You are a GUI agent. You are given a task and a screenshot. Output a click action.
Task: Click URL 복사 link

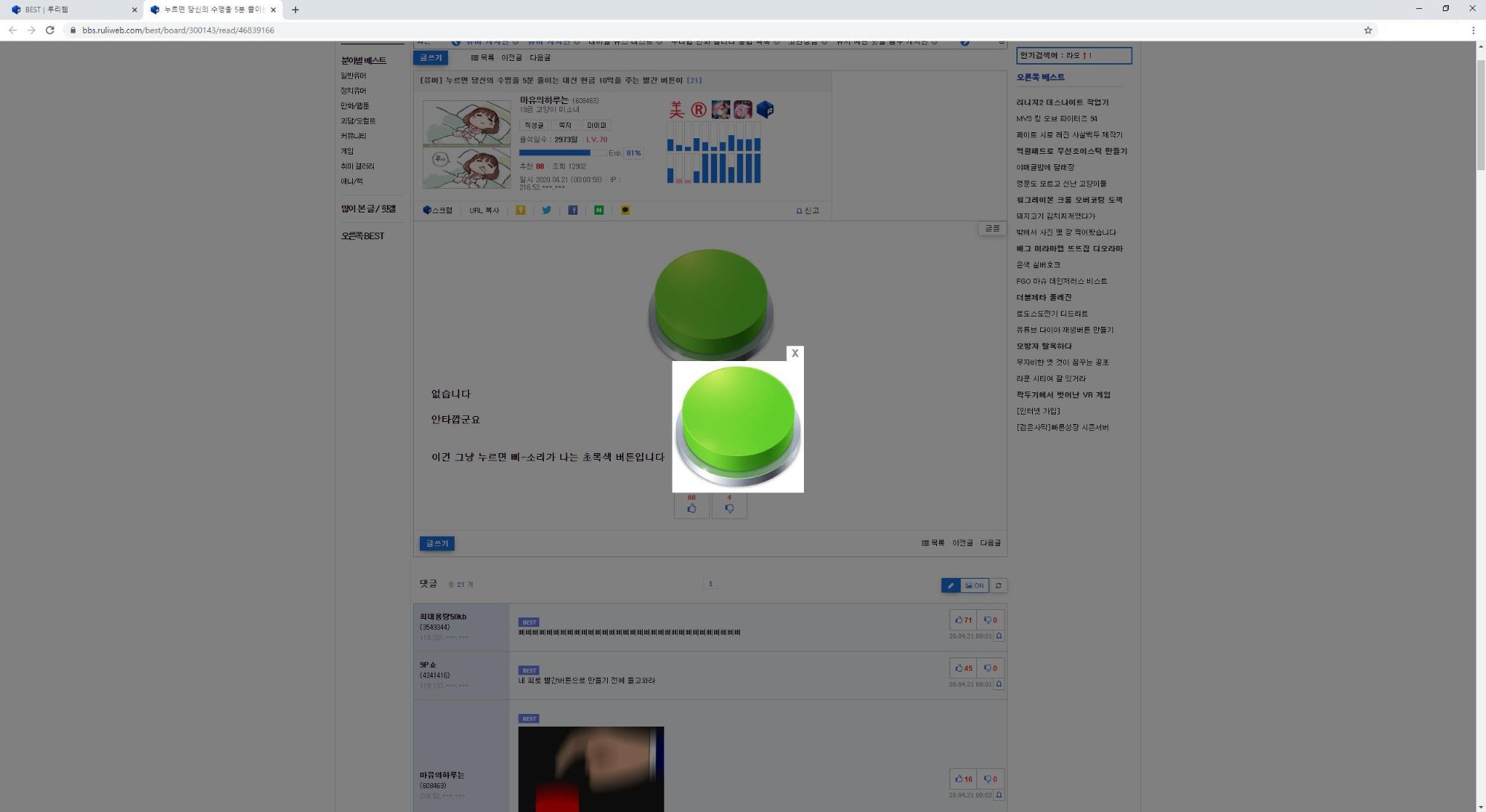(484, 210)
